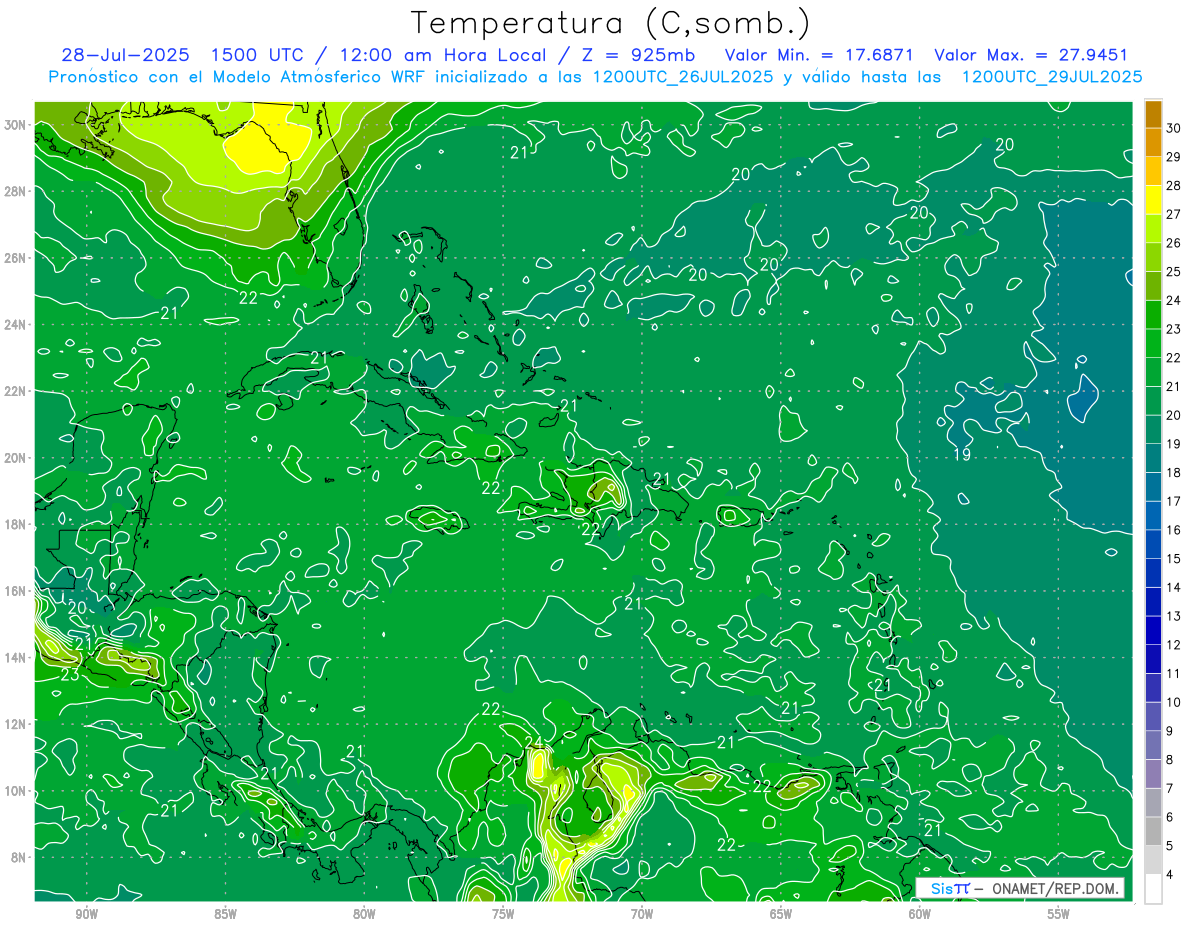Click the "65W" longitude label
The height and width of the screenshot is (927, 1200).
pyautogui.click(x=781, y=914)
